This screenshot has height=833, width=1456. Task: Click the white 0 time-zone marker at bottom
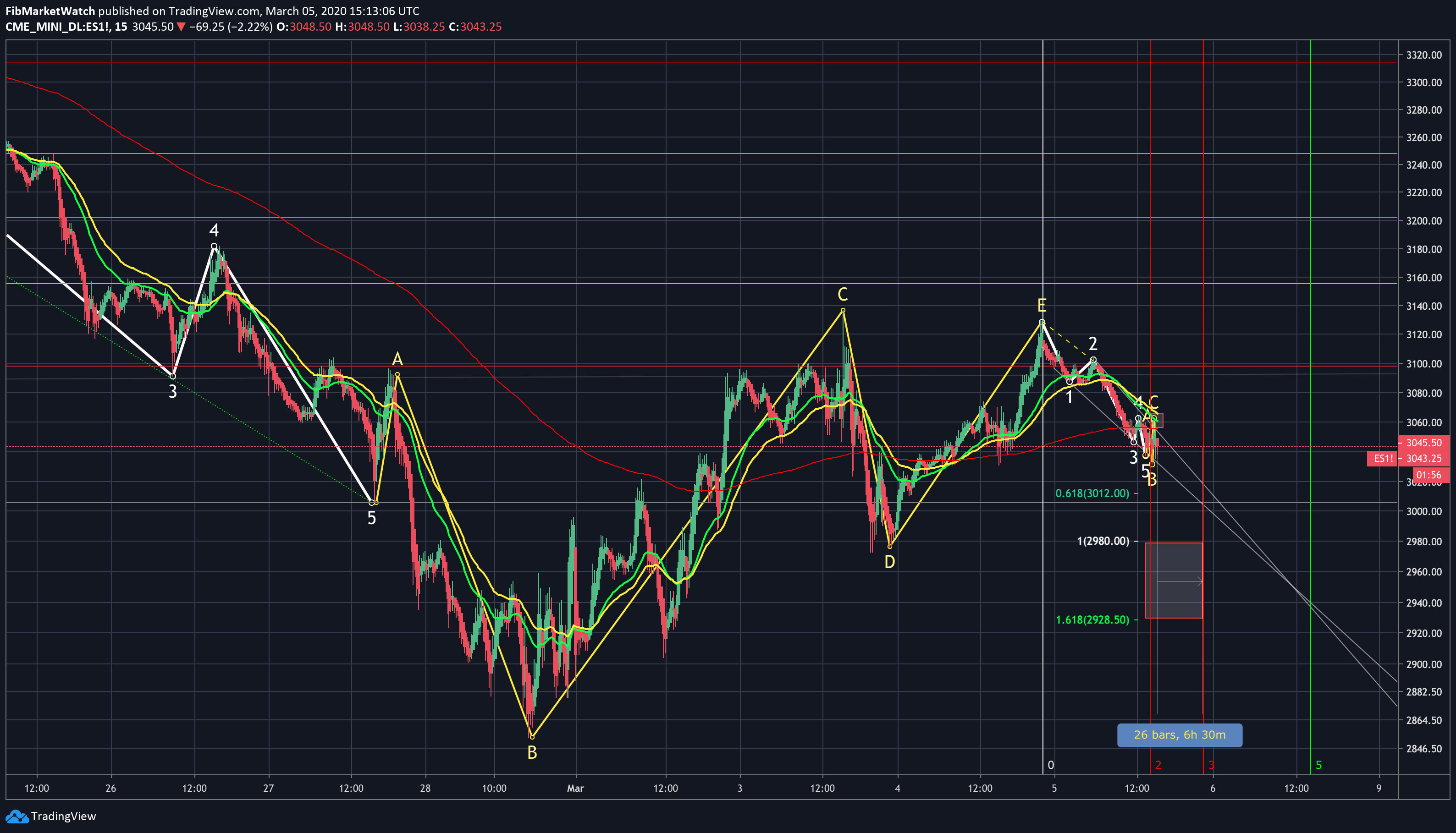[1051, 765]
